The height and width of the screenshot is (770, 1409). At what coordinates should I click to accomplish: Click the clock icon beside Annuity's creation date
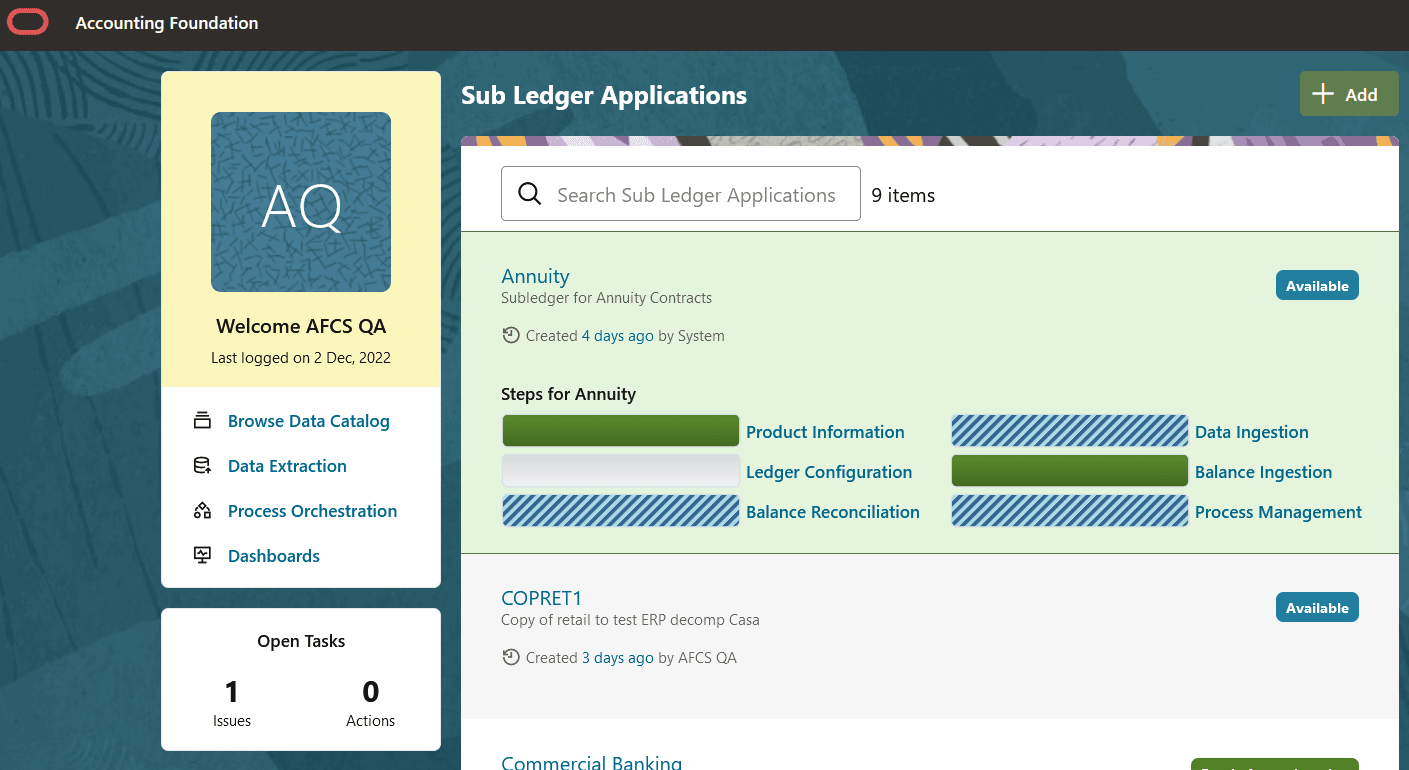[x=510, y=335]
